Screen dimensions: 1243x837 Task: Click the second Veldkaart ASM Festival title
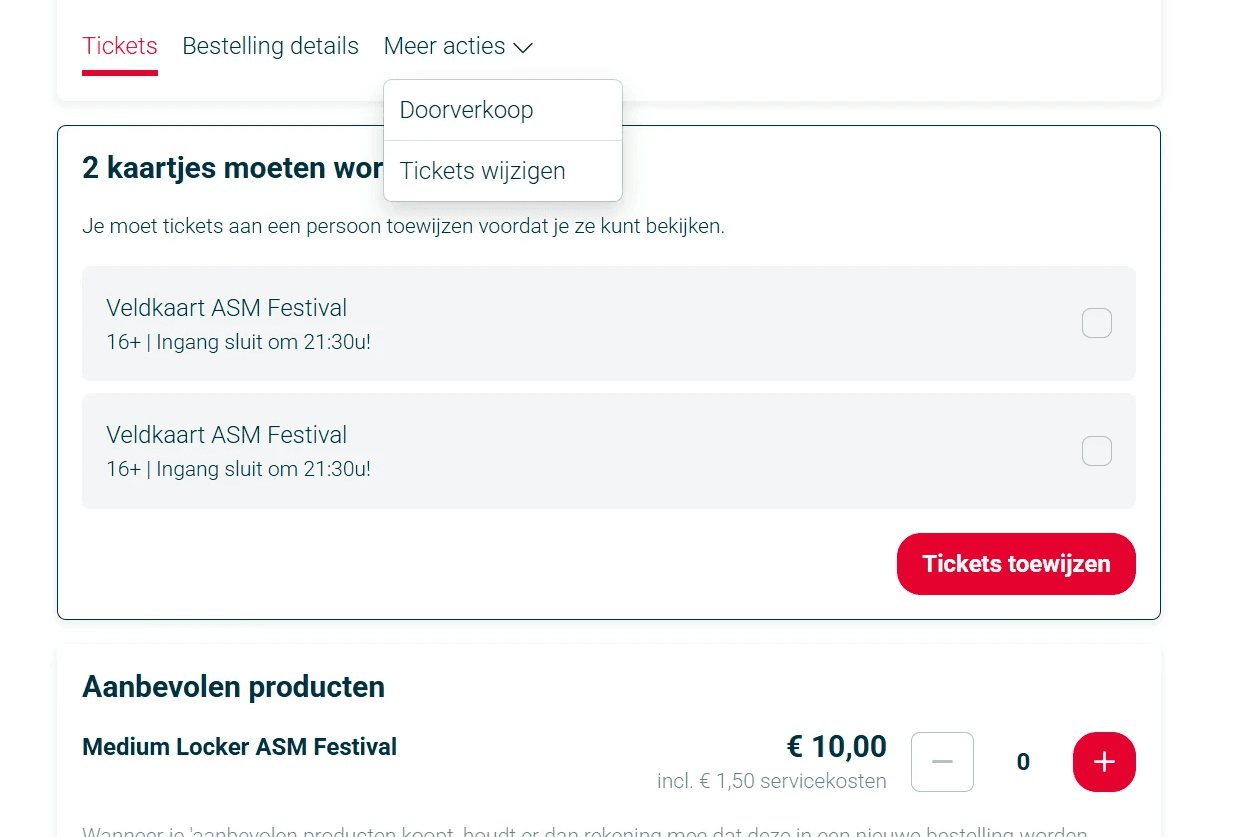(x=227, y=435)
